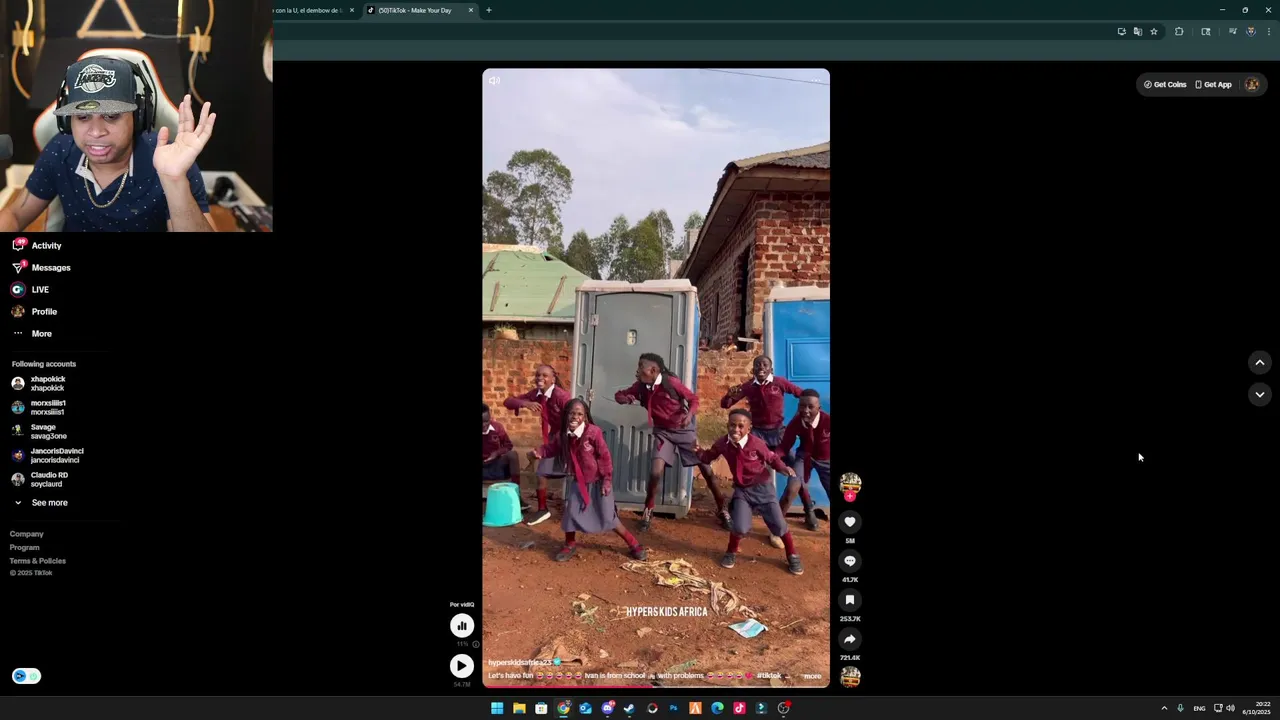
Task: Expand the Company footer section
Action: 27,534
